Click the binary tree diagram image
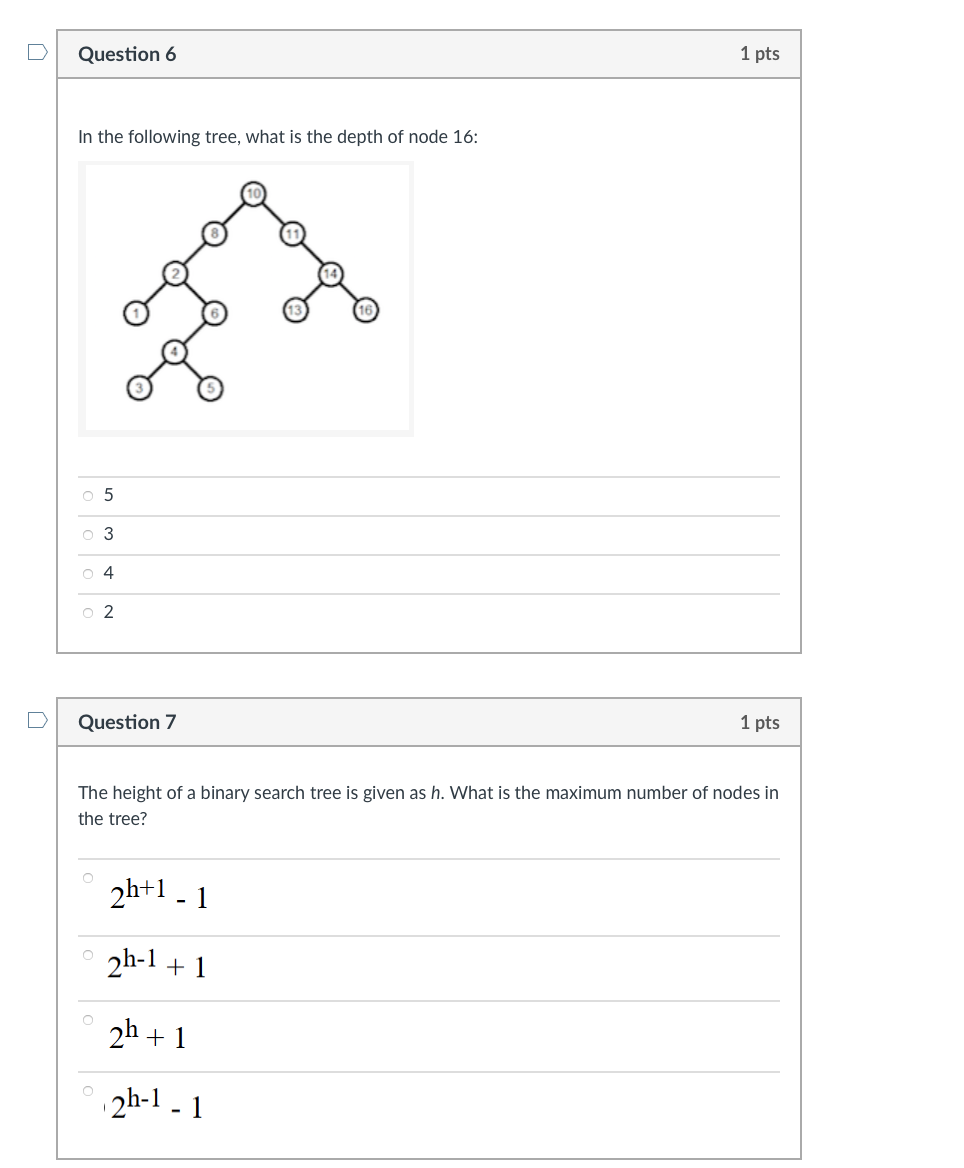Image resolution: width=964 pixels, height=1168 pixels. tap(245, 297)
